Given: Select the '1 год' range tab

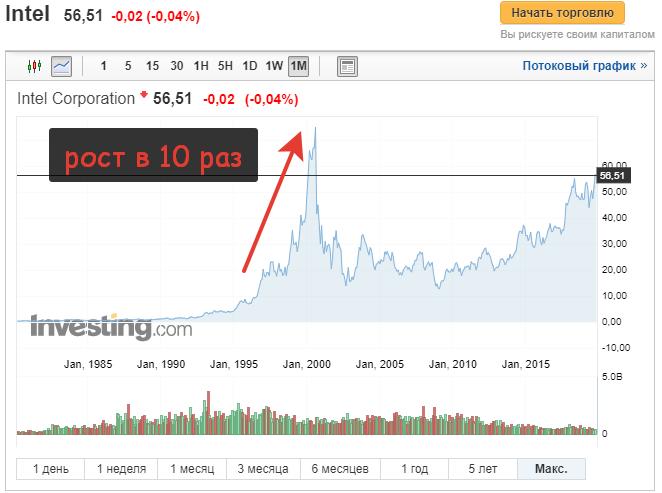Looking at the screenshot, I should click(x=414, y=469).
